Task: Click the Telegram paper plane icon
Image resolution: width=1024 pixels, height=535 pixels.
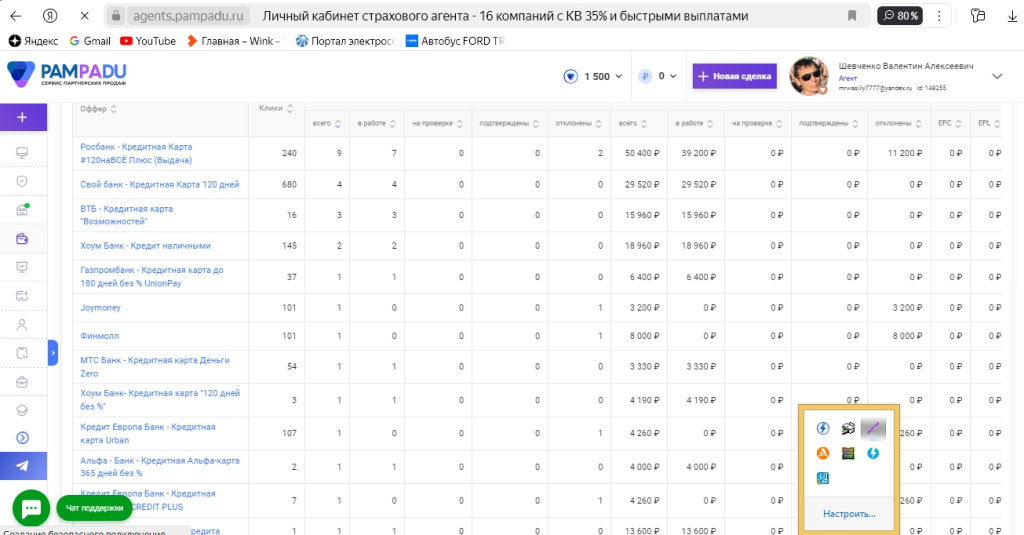Action: click(x=23, y=466)
